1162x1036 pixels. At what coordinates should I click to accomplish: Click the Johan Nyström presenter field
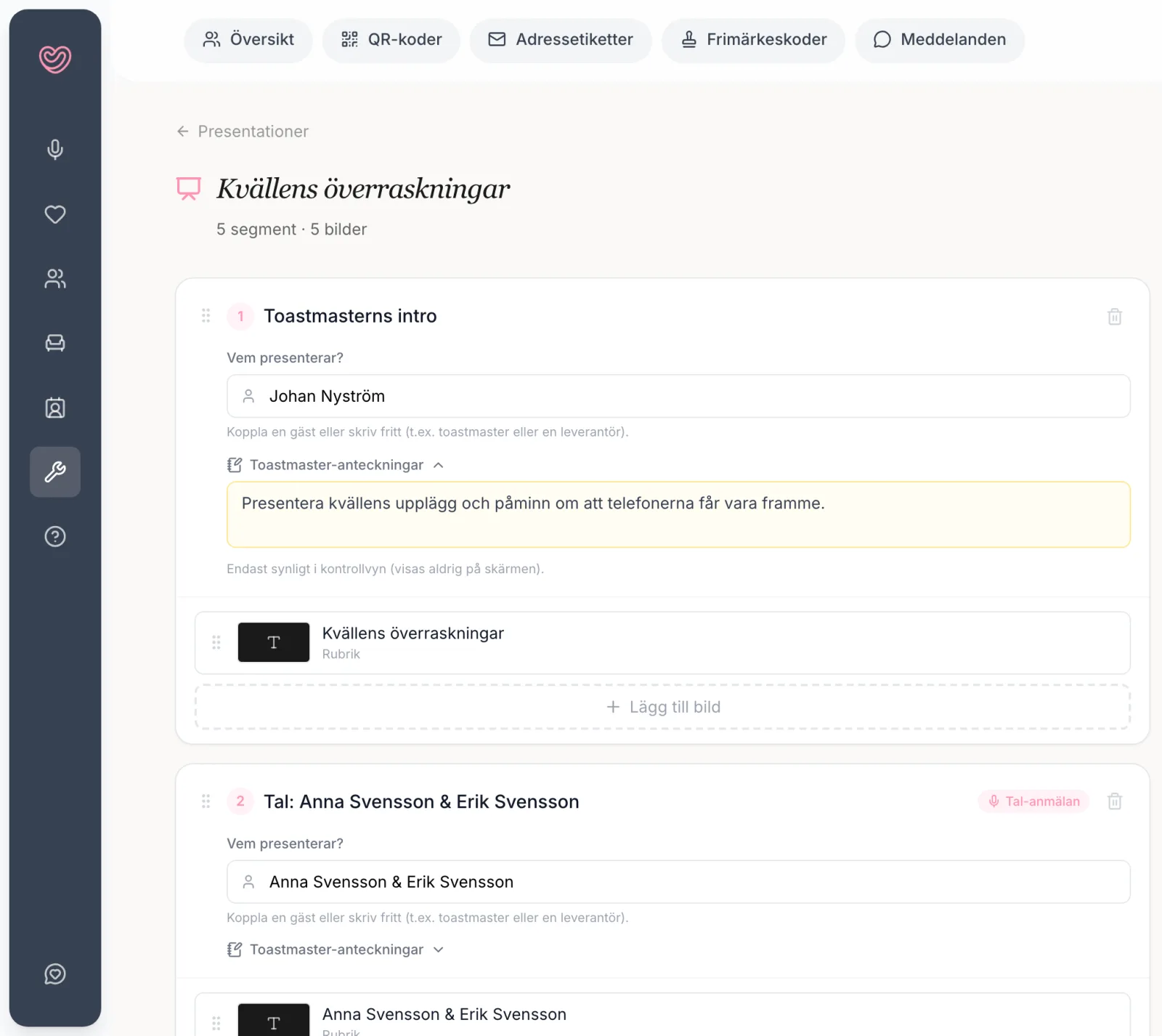point(678,396)
